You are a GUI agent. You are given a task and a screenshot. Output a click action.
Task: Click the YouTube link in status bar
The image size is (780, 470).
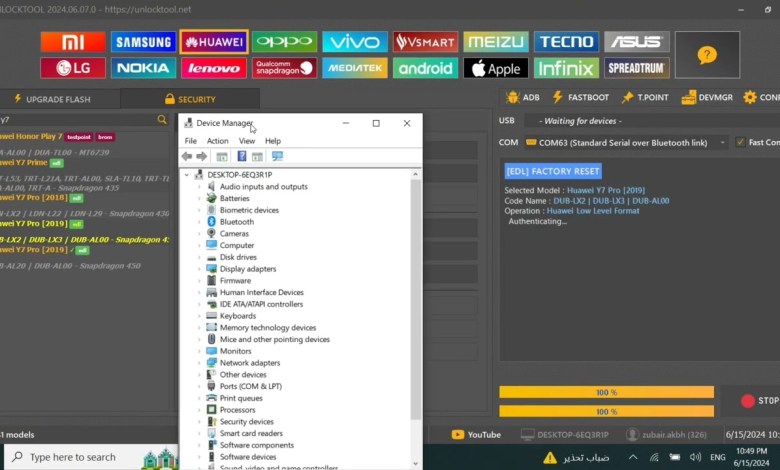coord(476,434)
